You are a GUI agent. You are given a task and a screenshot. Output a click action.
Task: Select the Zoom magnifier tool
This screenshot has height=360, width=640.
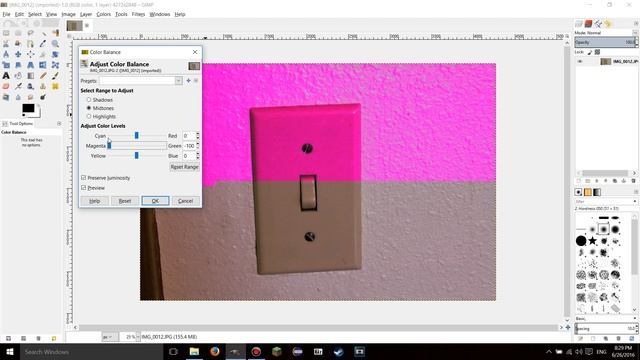click(55, 44)
